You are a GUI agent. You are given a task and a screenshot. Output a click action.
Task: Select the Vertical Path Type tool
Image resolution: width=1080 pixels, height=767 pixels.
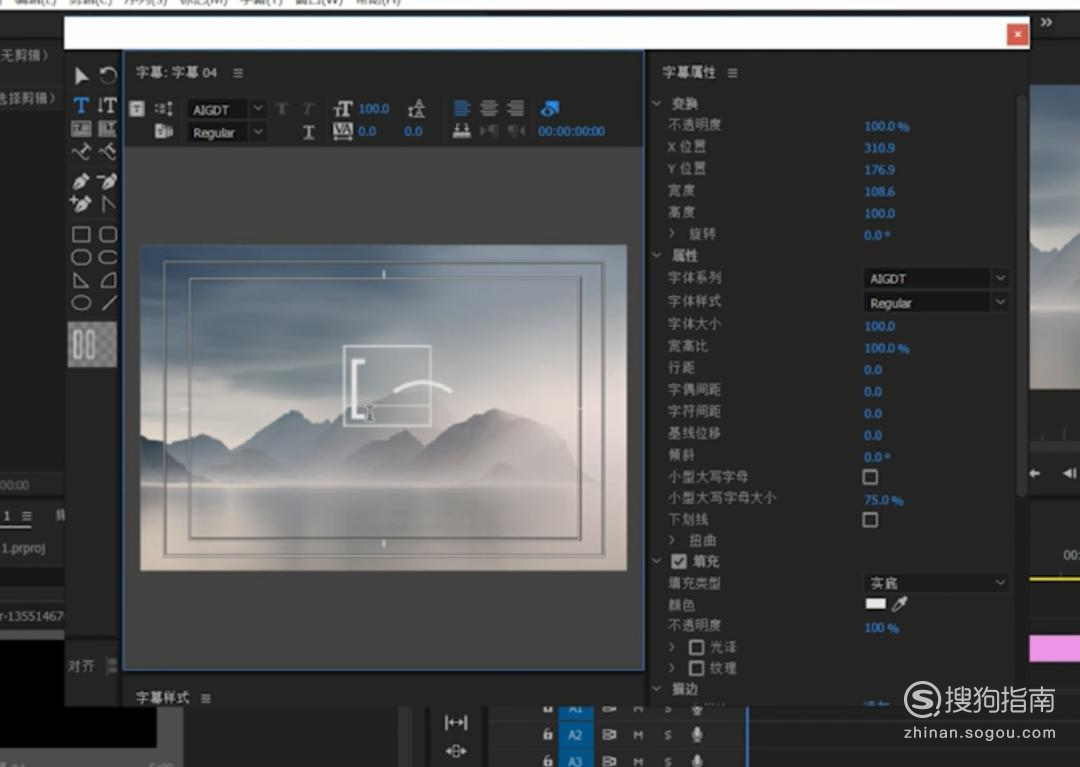pyautogui.click(x=107, y=151)
